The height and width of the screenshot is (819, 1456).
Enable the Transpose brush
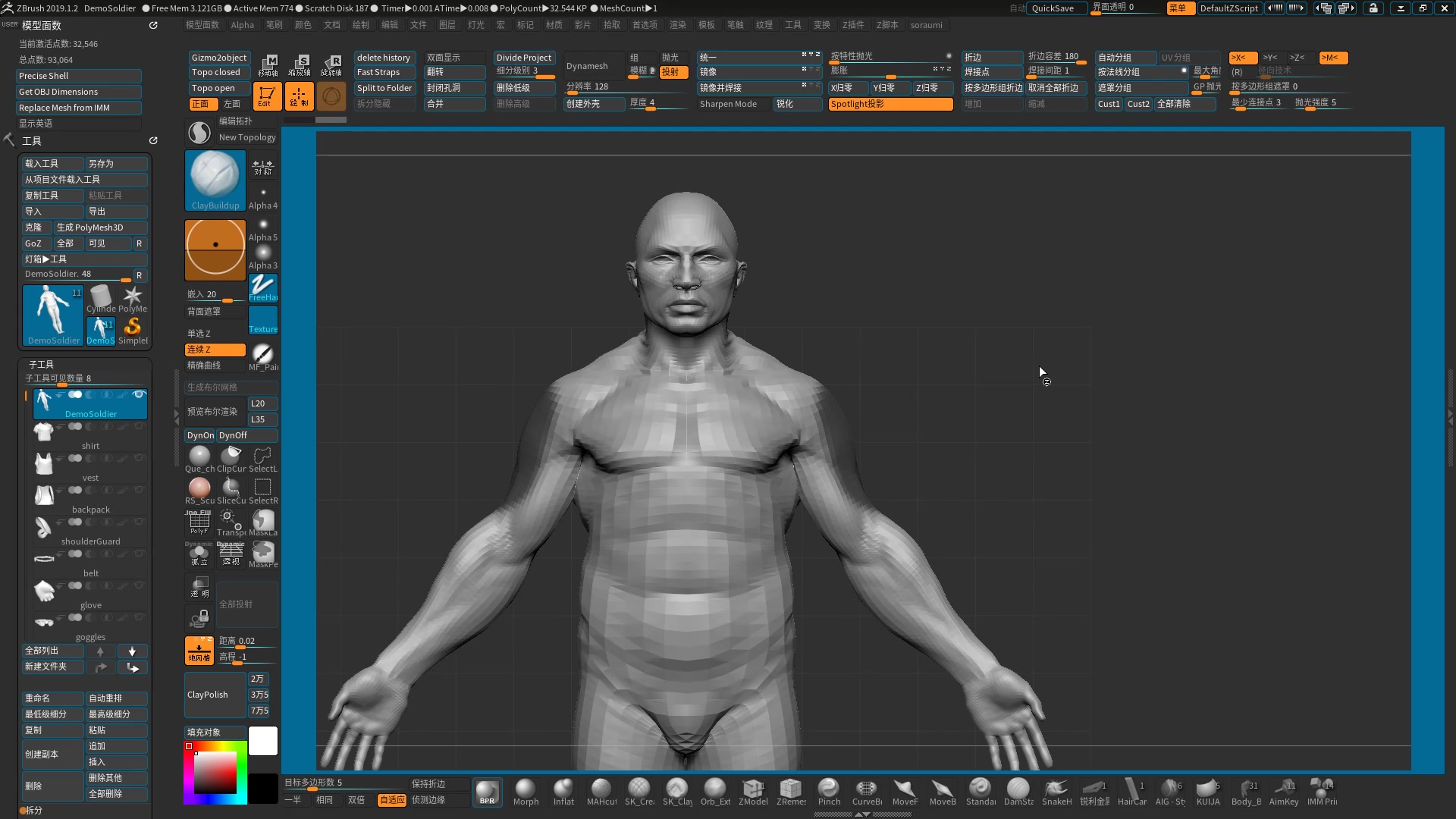[x=231, y=522]
